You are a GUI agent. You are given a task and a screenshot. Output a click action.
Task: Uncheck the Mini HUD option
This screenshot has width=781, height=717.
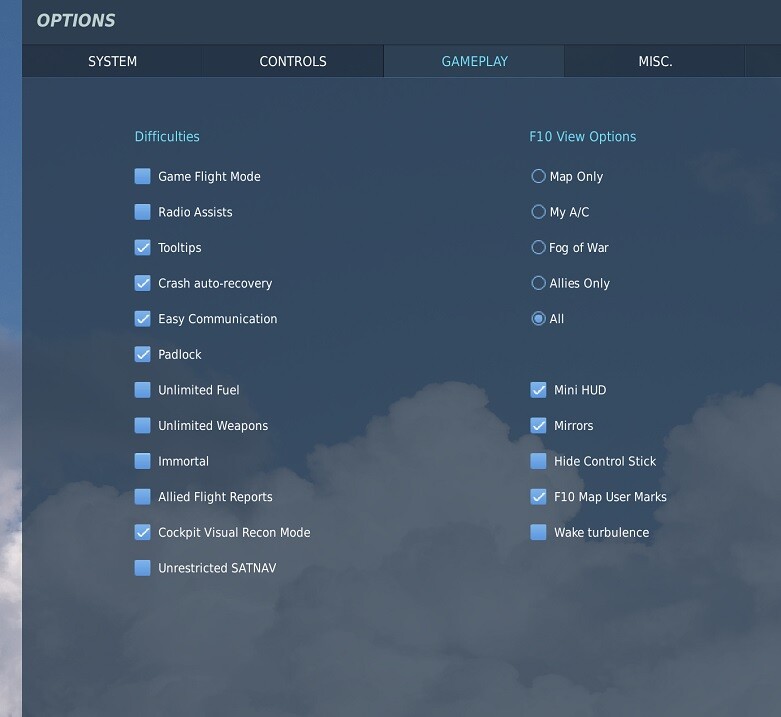coord(538,390)
